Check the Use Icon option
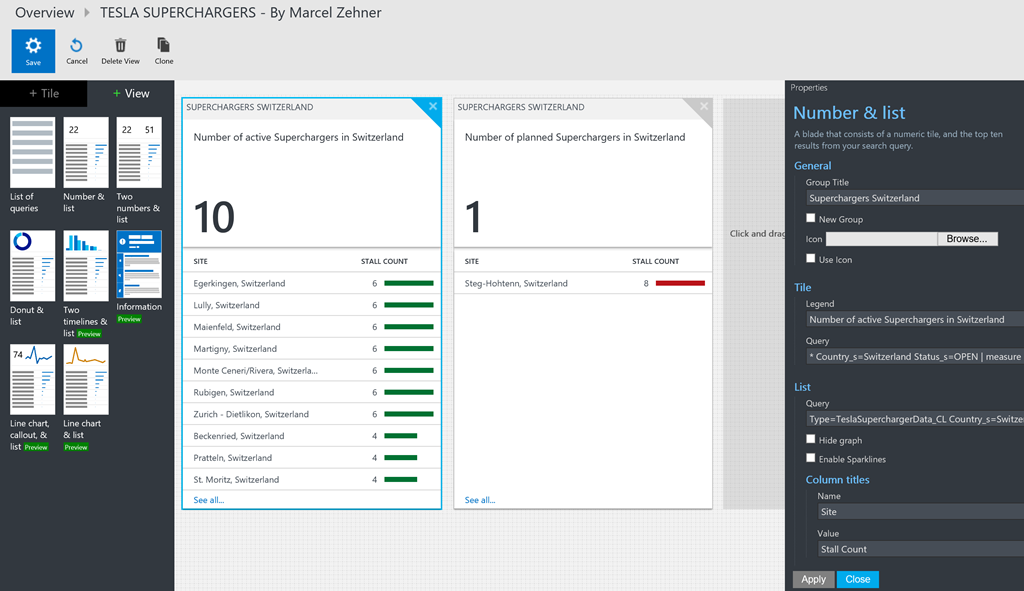 811,259
